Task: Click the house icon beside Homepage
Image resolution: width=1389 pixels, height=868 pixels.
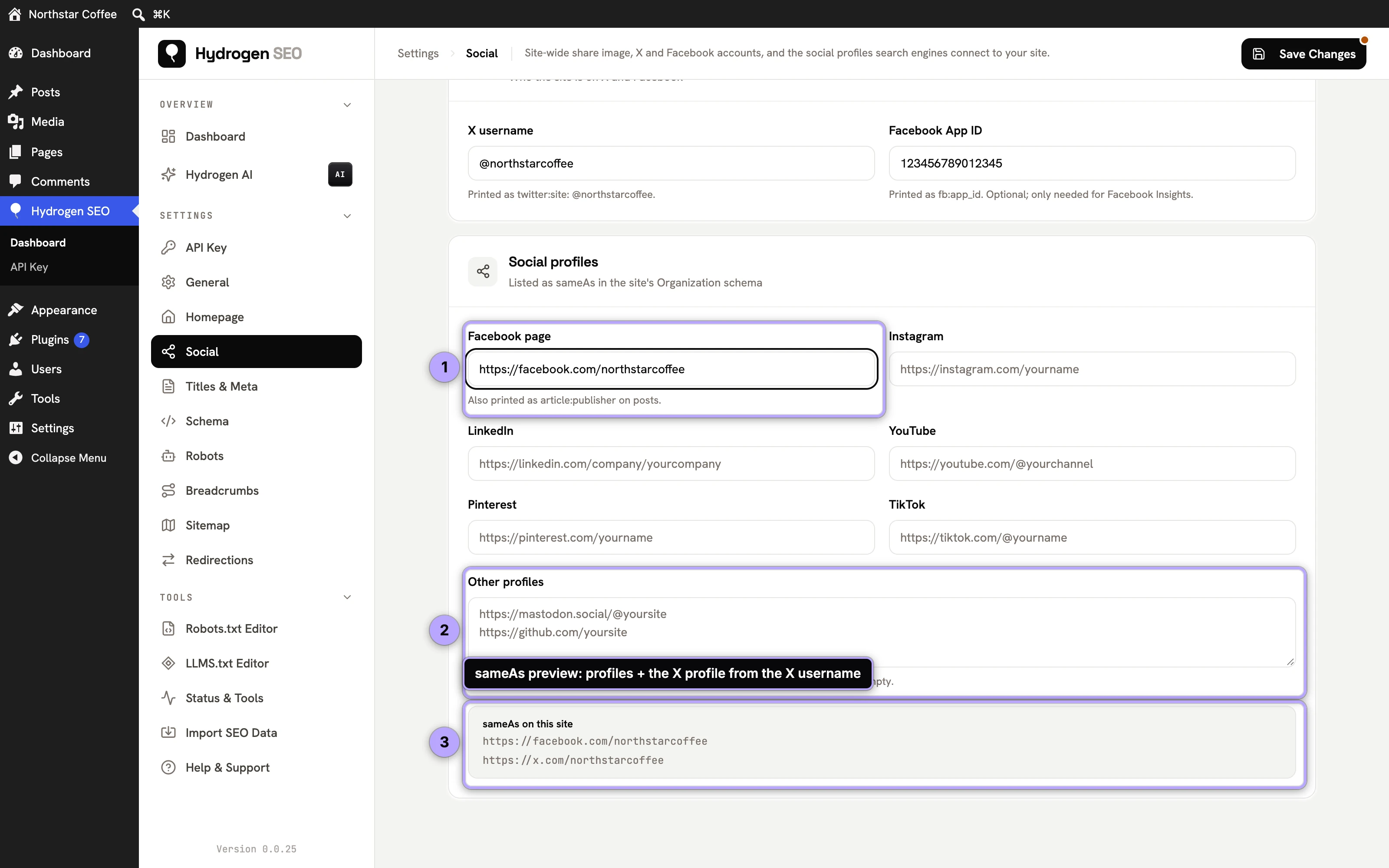Action: [x=168, y=317]
